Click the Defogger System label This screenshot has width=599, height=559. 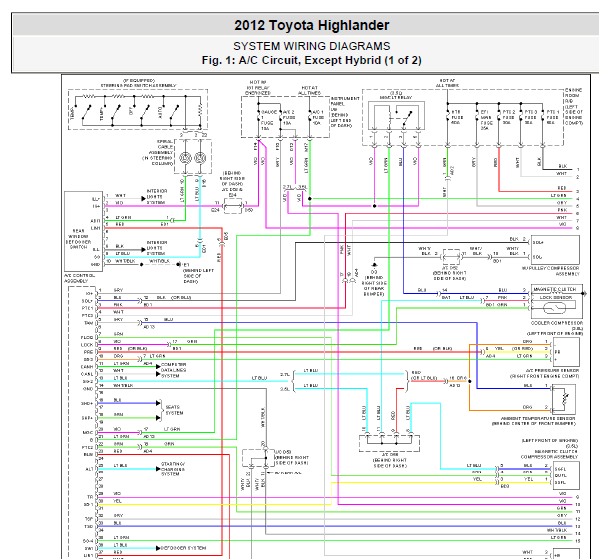tap(183, 548)
